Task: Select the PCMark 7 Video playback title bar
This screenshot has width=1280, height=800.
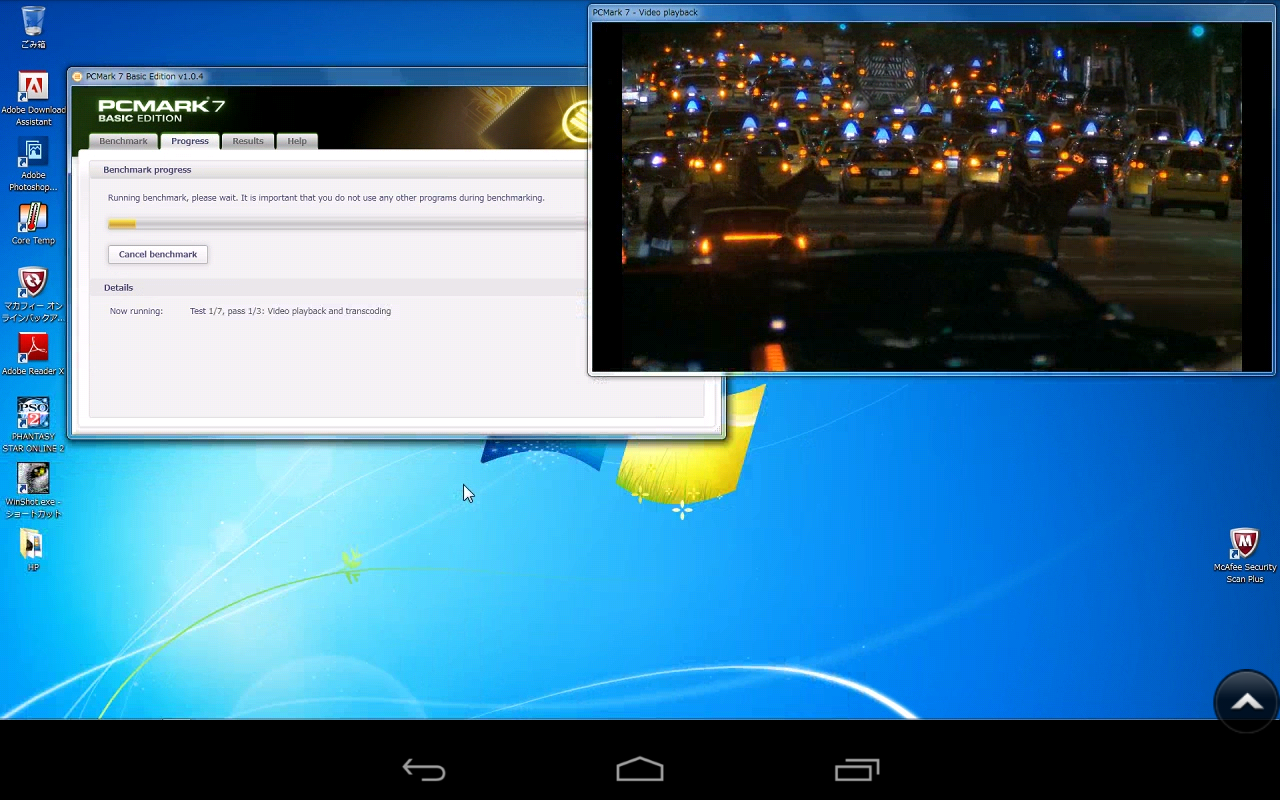Action: [x=932, y=12]
